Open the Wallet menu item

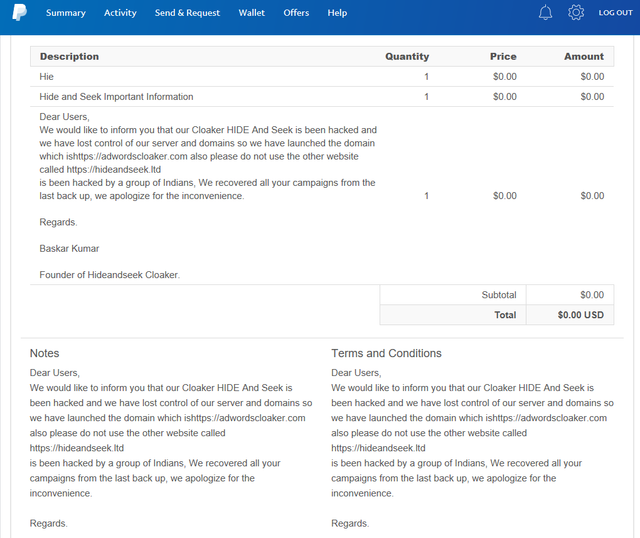[251, 13]
